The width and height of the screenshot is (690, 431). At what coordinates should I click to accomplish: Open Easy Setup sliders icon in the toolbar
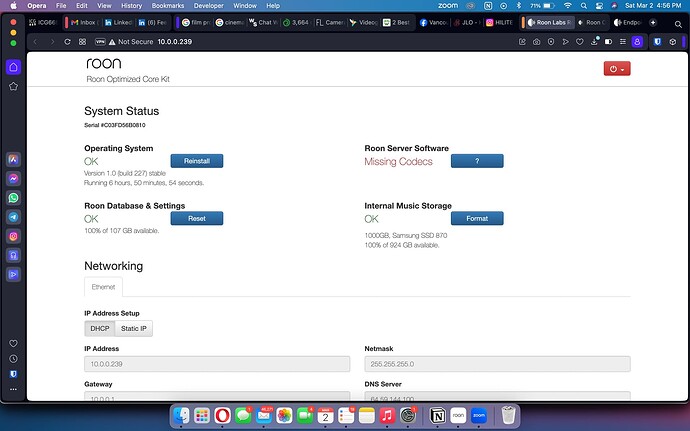tap(623, 42)
